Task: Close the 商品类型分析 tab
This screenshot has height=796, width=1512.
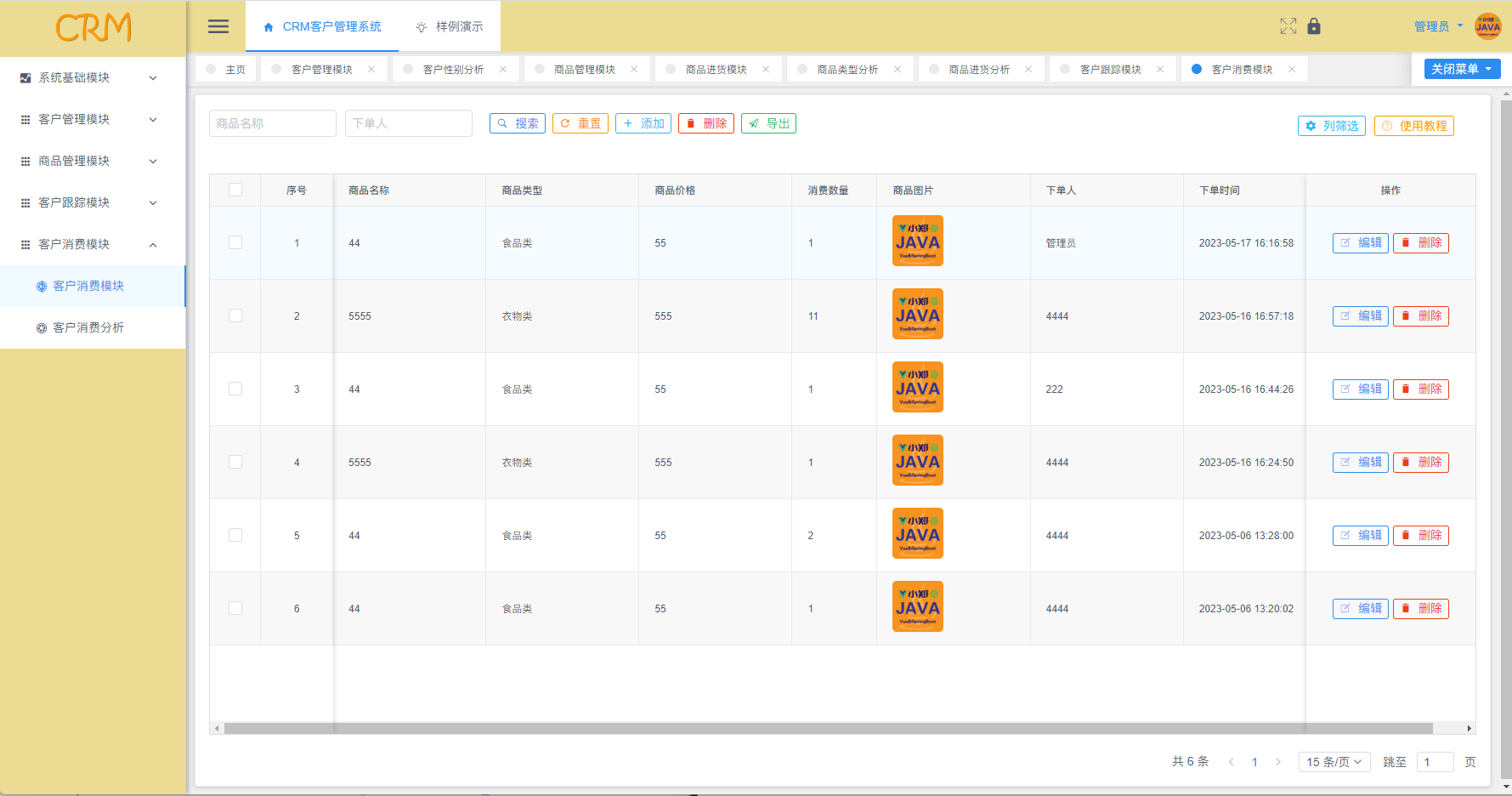Action: [898, 70]
